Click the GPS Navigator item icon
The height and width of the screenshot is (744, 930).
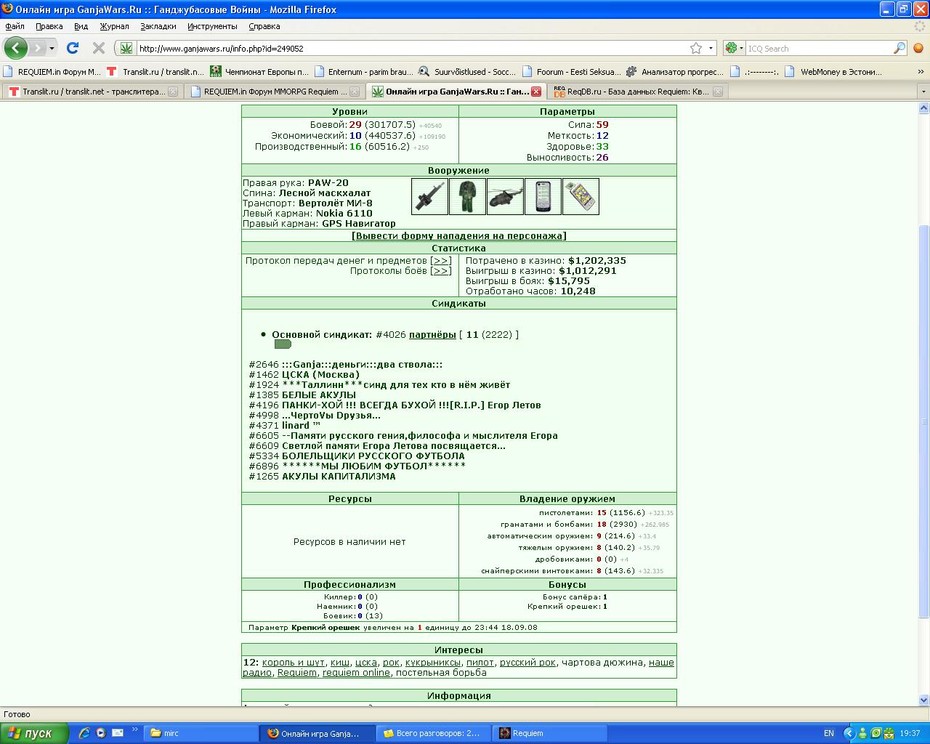tap(581, 196)
